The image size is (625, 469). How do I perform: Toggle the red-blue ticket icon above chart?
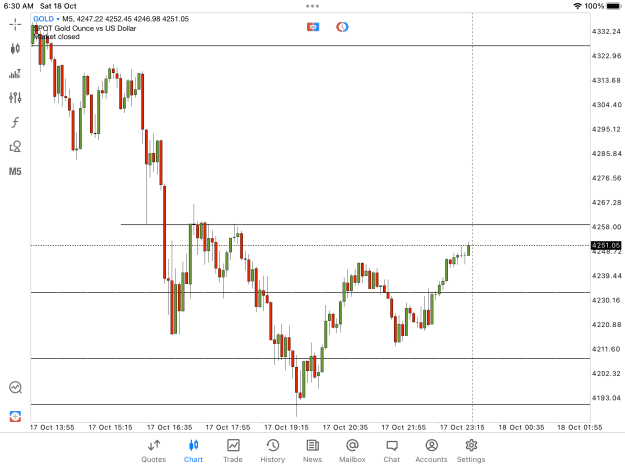313,27
